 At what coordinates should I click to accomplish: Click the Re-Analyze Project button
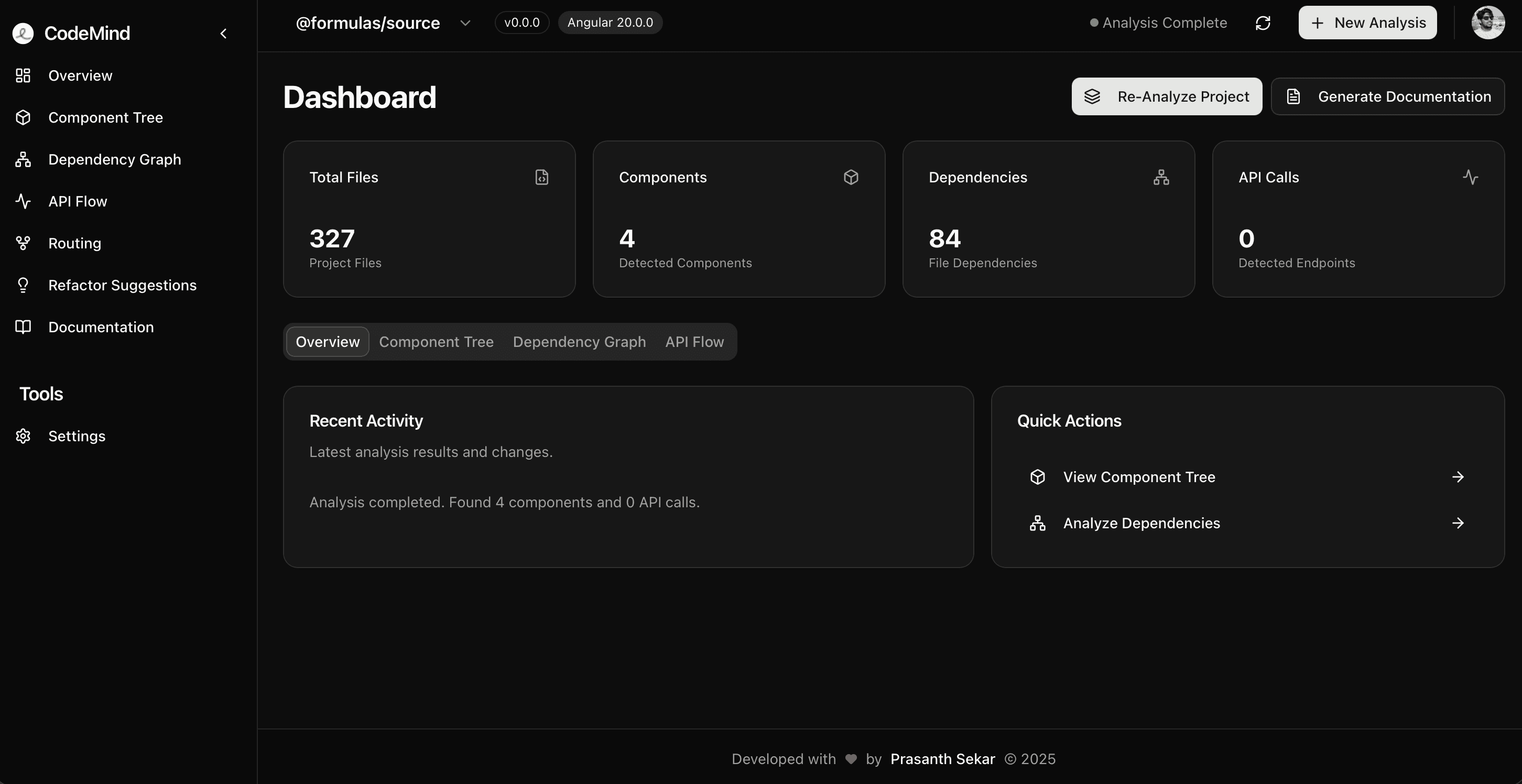(1166, 96)
